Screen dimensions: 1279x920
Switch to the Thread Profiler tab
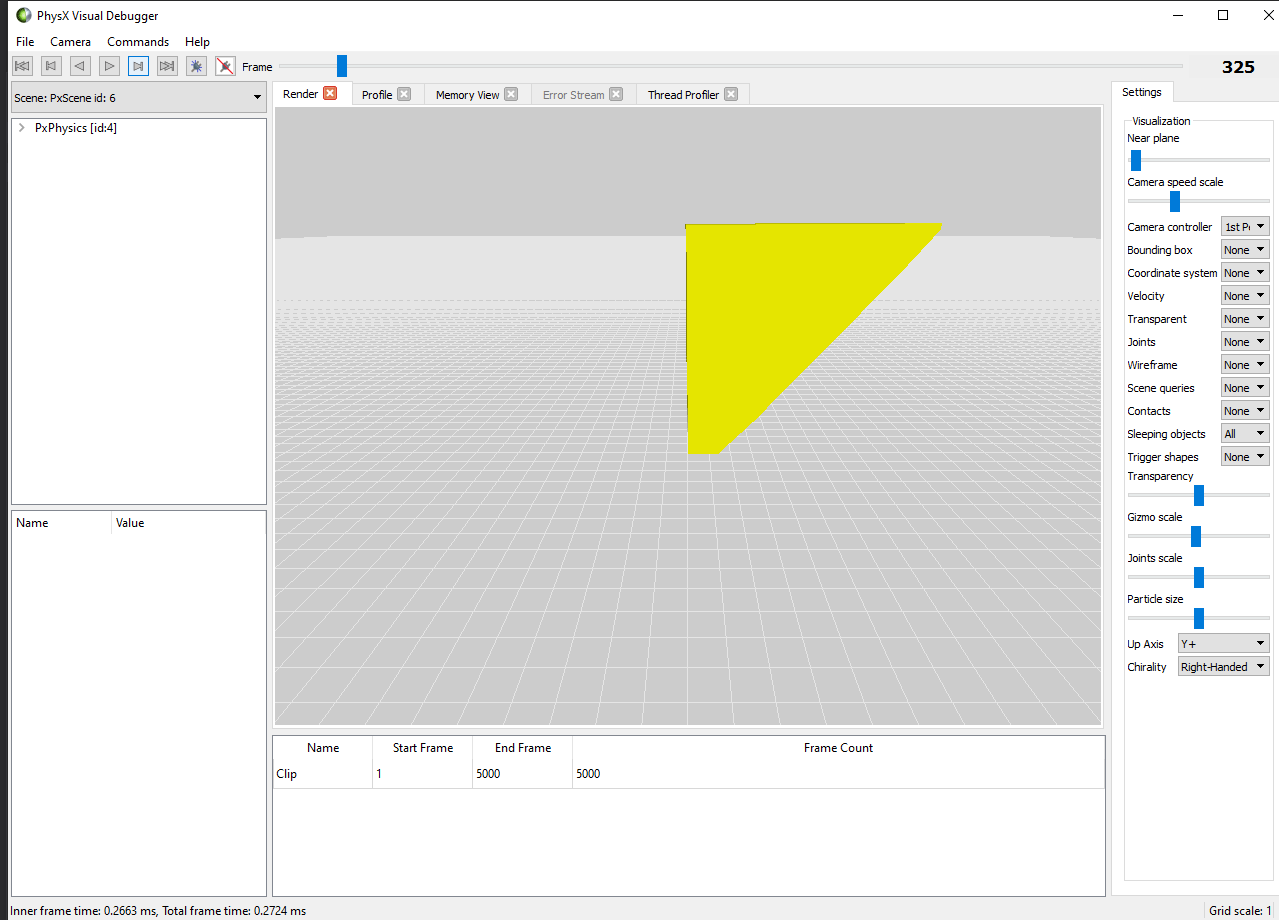click(683, 95)
